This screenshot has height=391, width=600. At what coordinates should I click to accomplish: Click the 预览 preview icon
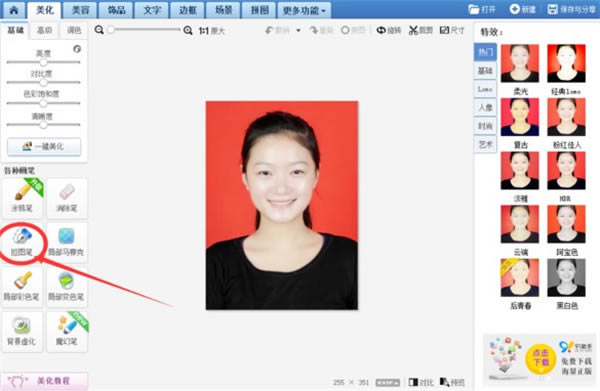[452, 382]
